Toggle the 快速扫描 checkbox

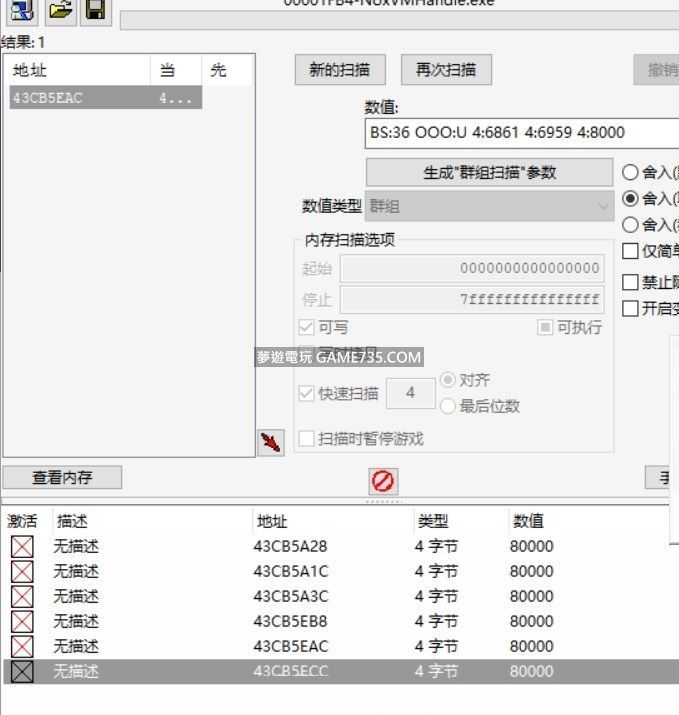click(x=306, y=394)
